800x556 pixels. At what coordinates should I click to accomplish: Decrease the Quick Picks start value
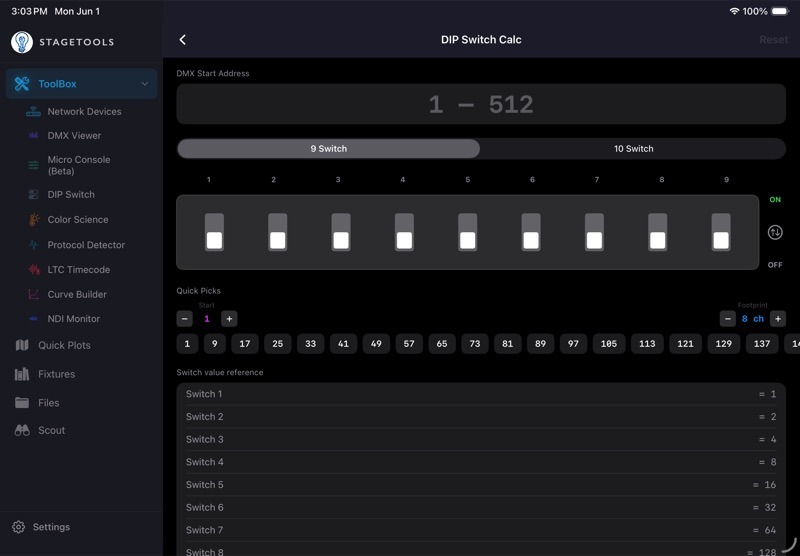(185, 319)
